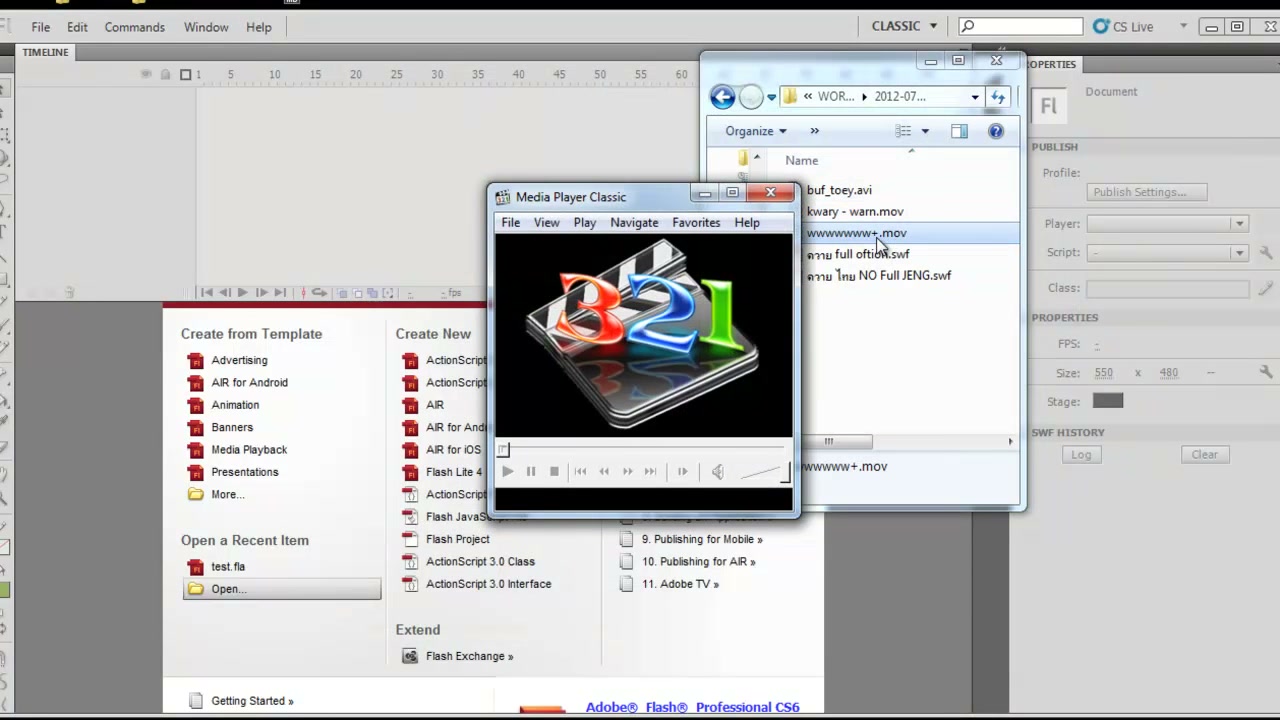Open Flash Commands menu
This screenshot has width=1280, height=720.
click(x=134, y=27)
